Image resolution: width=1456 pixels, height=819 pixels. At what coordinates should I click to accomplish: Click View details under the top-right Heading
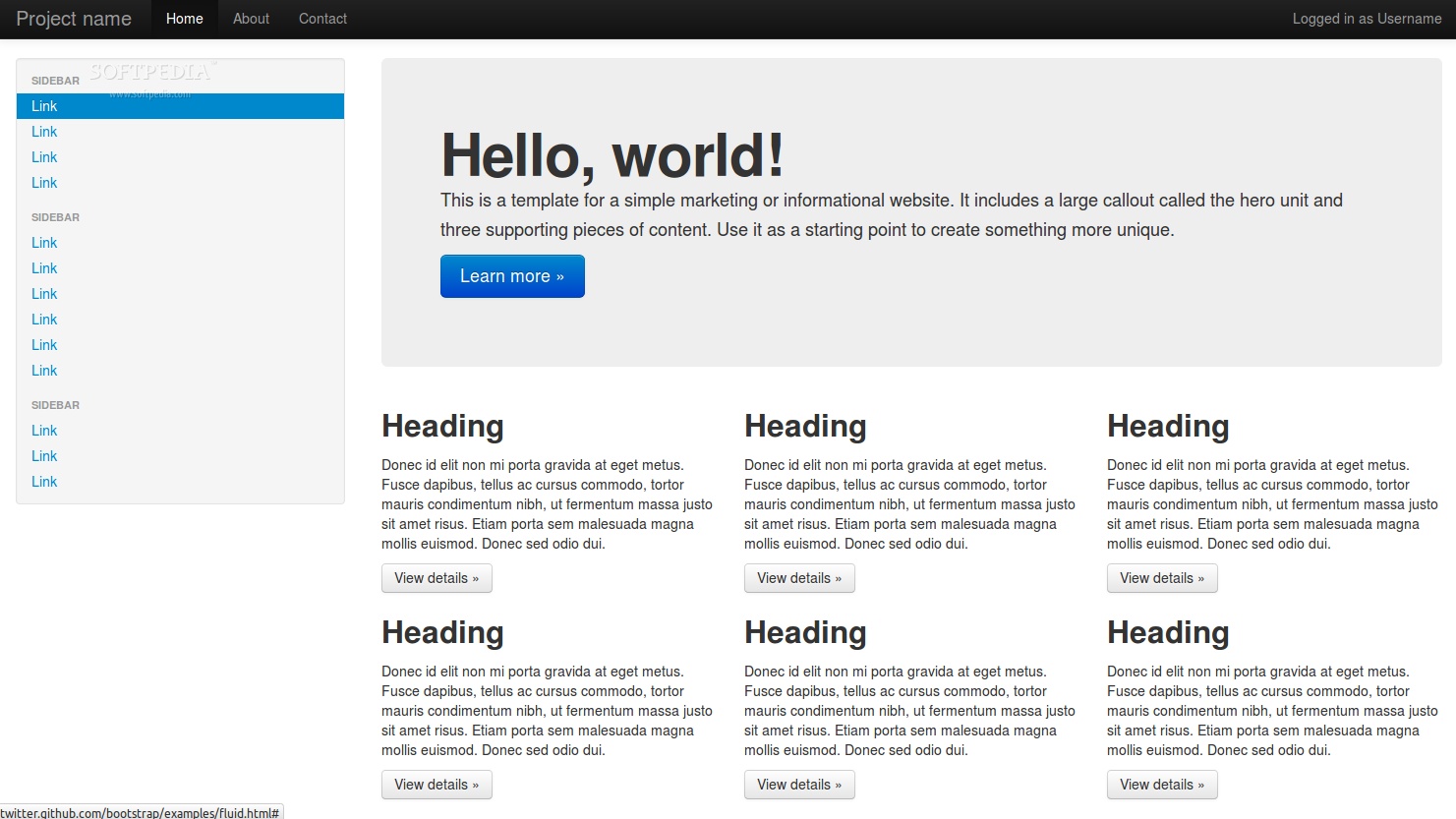tap(1162, 578)
